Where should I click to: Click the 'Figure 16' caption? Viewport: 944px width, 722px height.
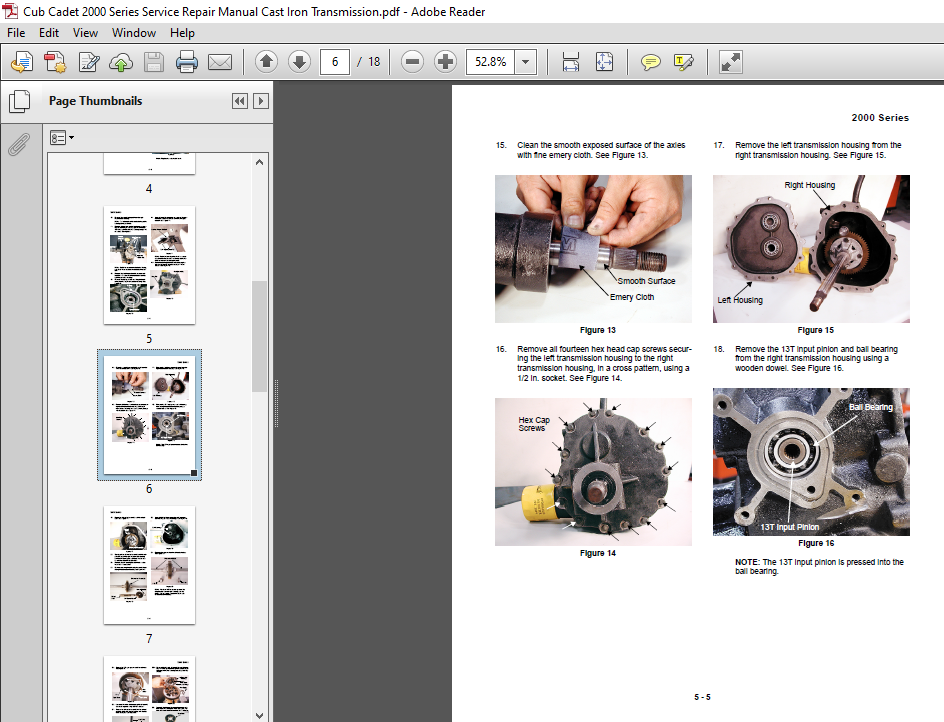(x=816, y=543)
